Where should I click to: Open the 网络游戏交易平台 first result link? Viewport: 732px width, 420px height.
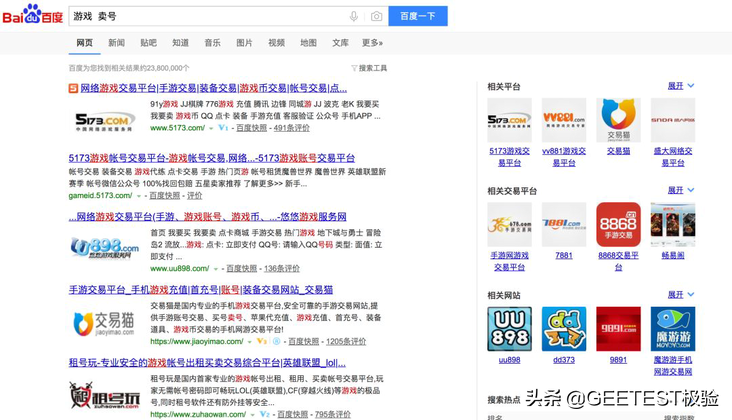tap(213, 88)
